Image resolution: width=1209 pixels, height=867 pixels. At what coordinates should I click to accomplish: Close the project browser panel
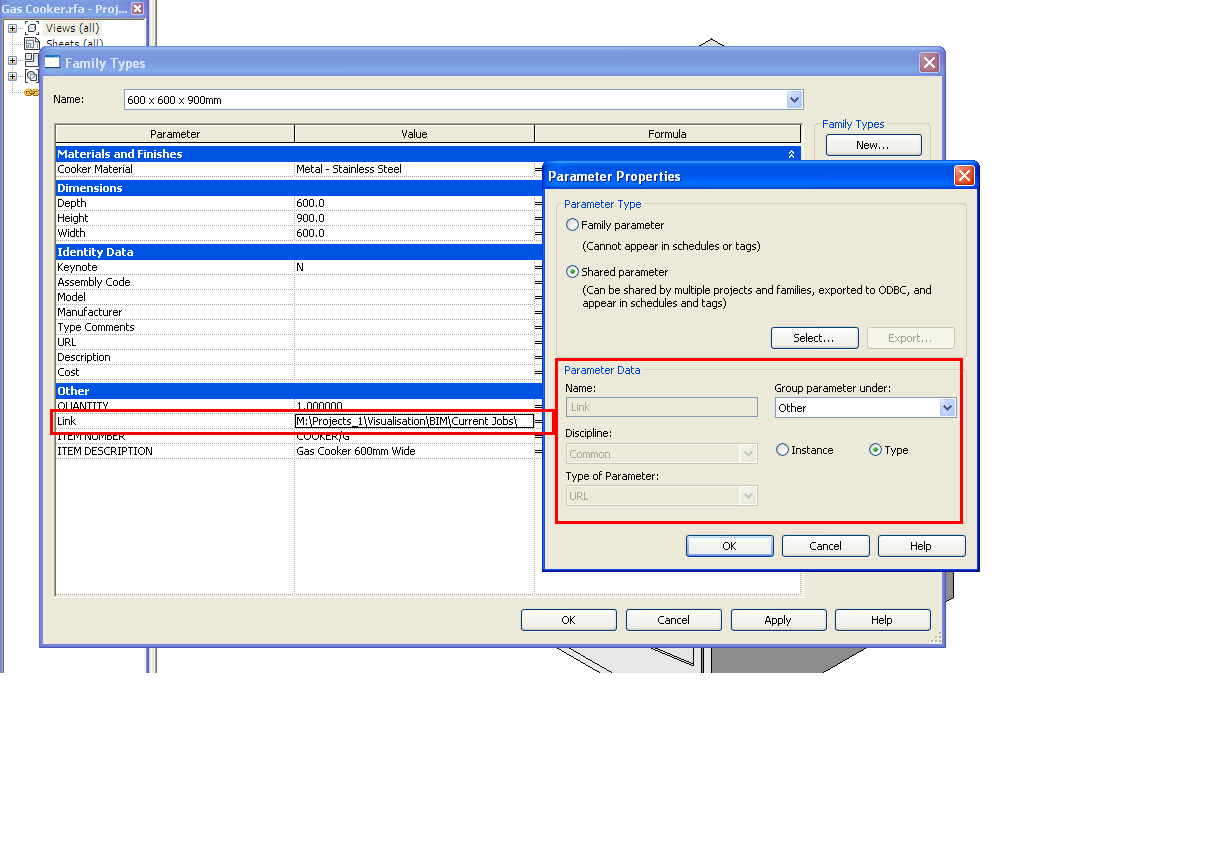pyautogui.click(x=138, y=8)
